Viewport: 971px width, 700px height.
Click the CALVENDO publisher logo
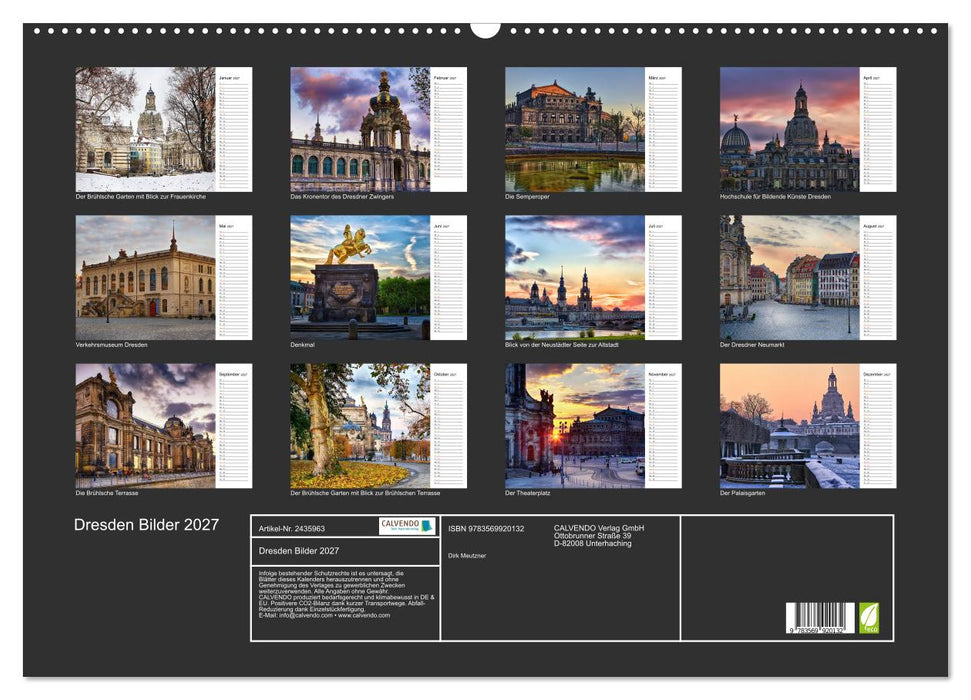coord(407,526)
